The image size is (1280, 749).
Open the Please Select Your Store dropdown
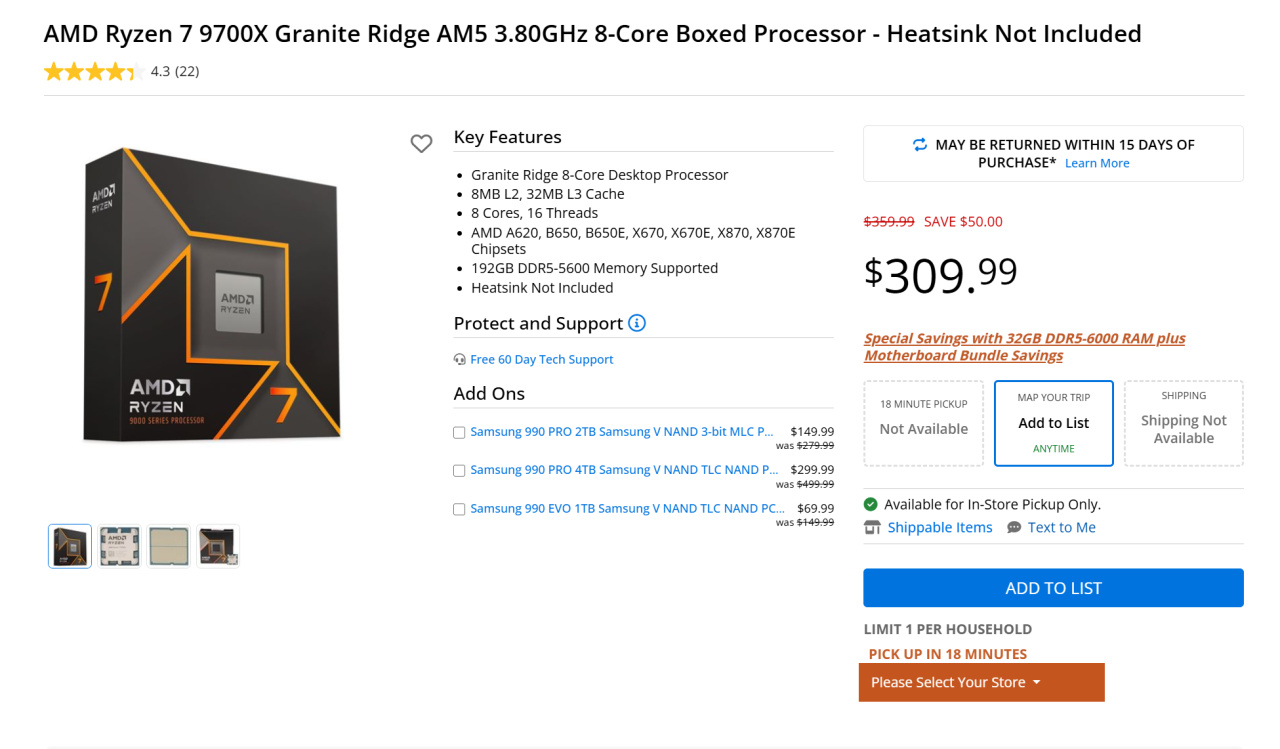981,682
